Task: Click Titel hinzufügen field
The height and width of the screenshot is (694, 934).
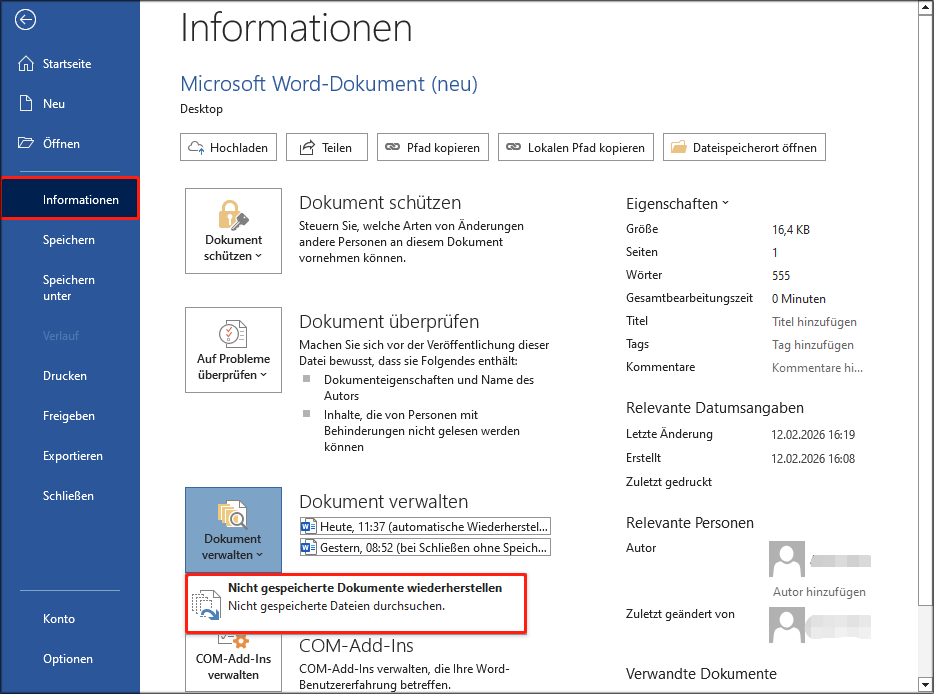Action: click(x=814, y=322)
